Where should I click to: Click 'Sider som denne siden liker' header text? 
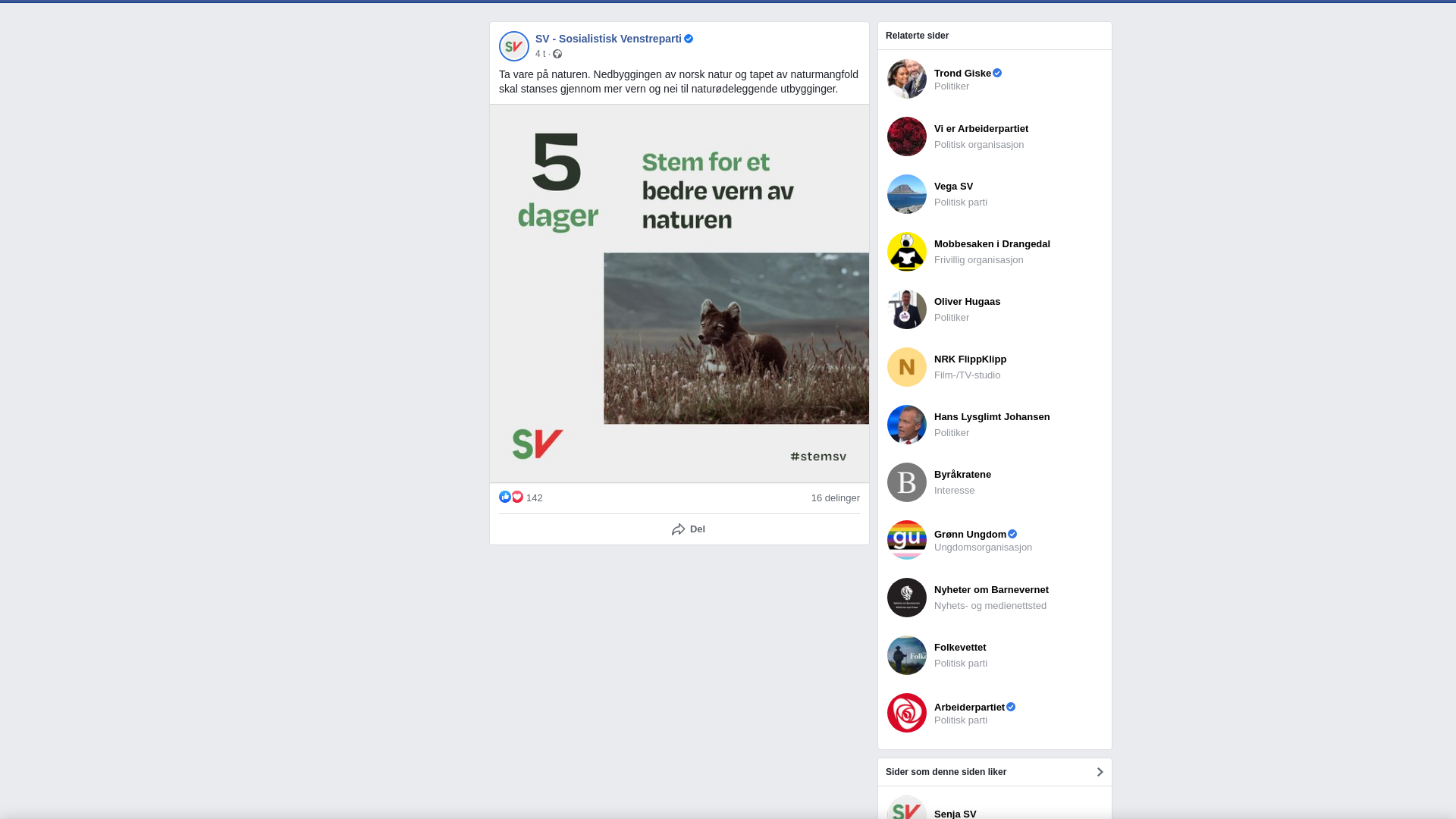(x=946, y=772)
